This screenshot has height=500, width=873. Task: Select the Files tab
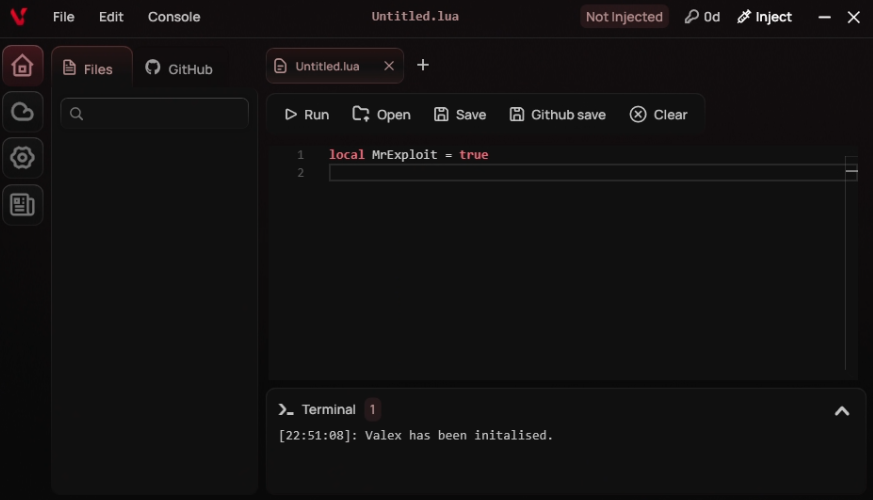(x=88, y=69)
